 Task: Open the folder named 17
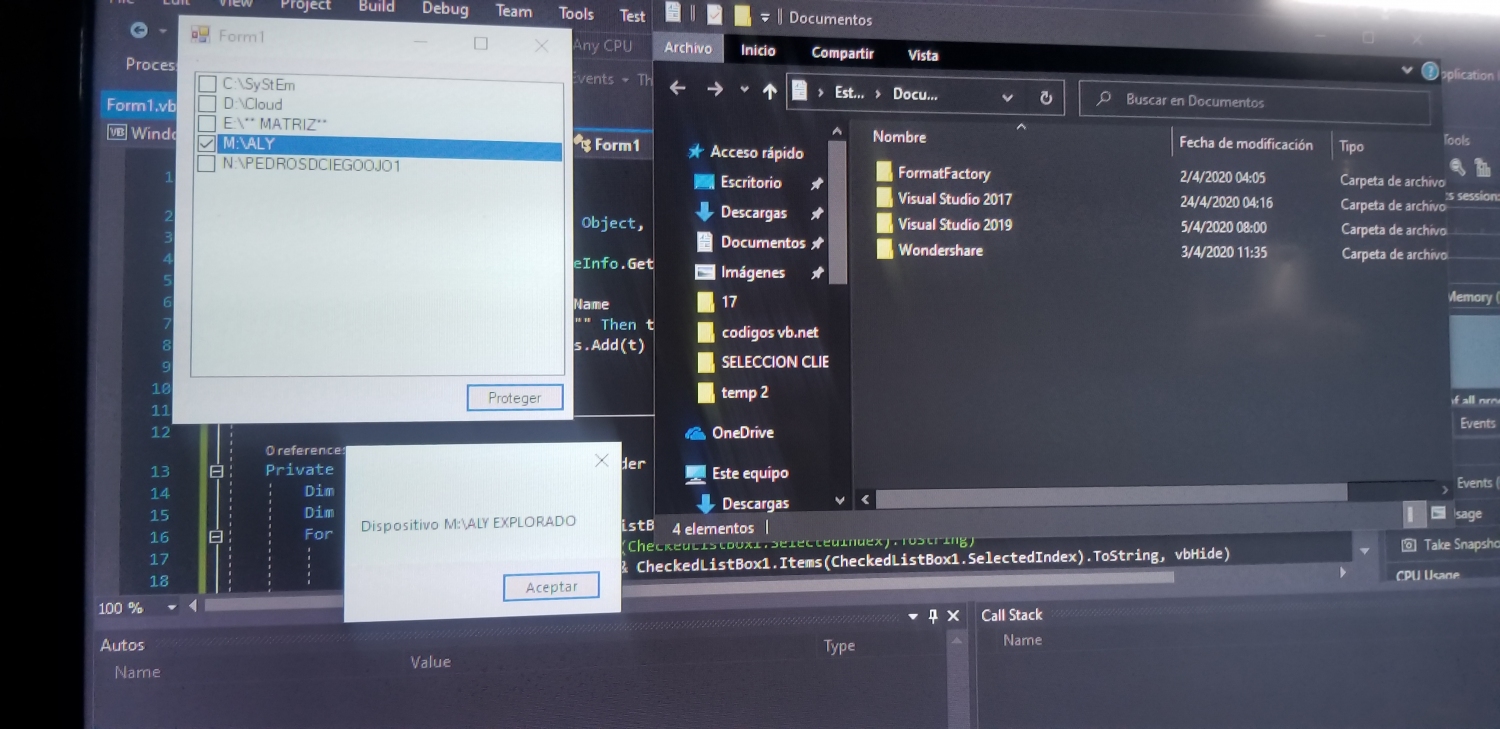point(729,301)
